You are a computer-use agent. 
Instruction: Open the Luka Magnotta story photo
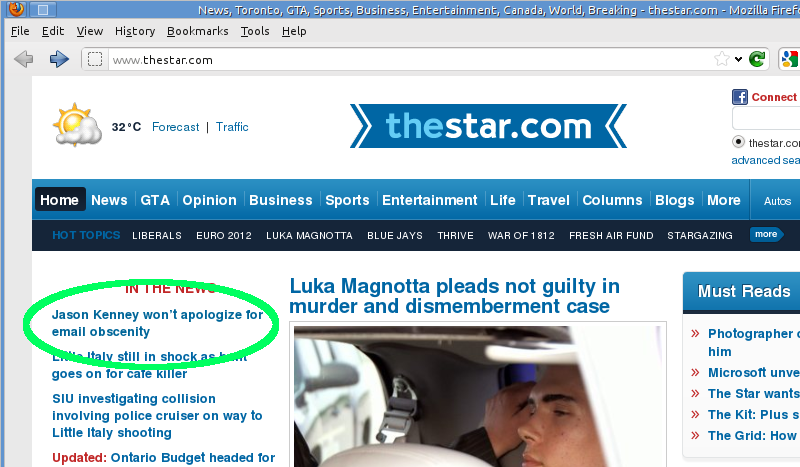click(478, 396)
